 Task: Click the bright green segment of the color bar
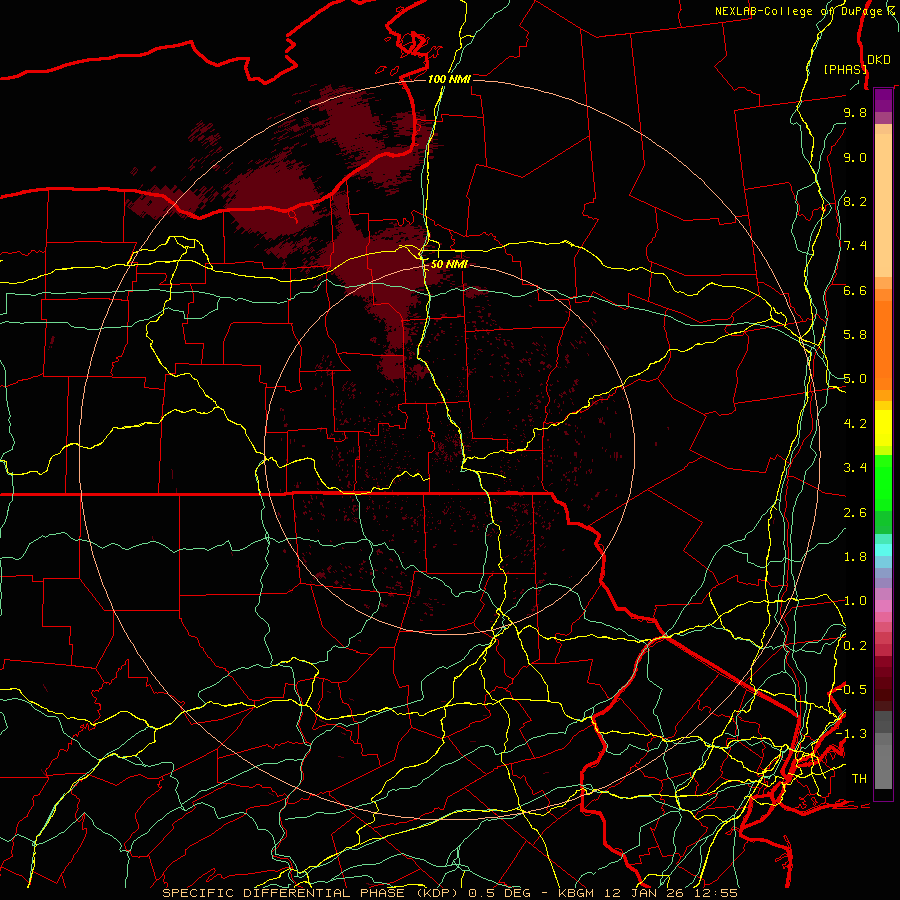point(883,482)
